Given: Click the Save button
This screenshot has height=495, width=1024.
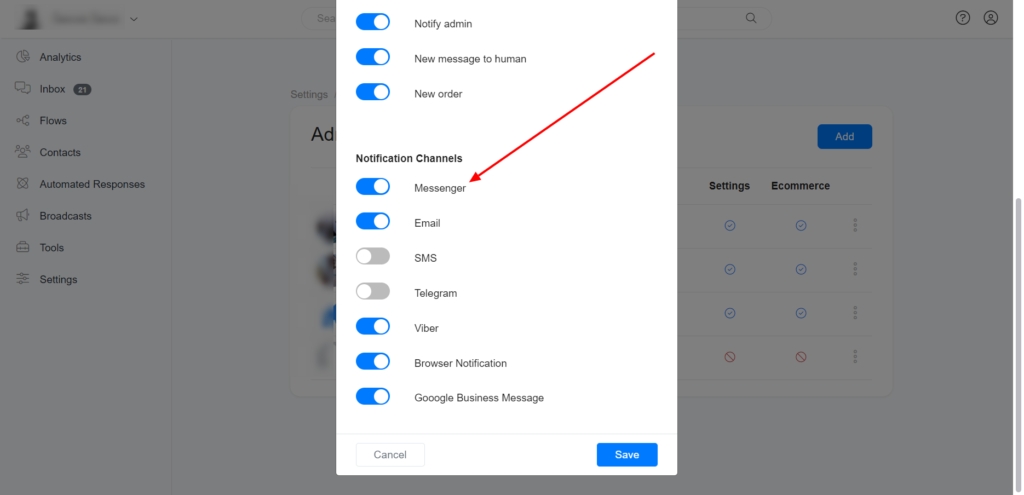Looking at the screenshot, I should pyautogui.click(x=627, y=455).
